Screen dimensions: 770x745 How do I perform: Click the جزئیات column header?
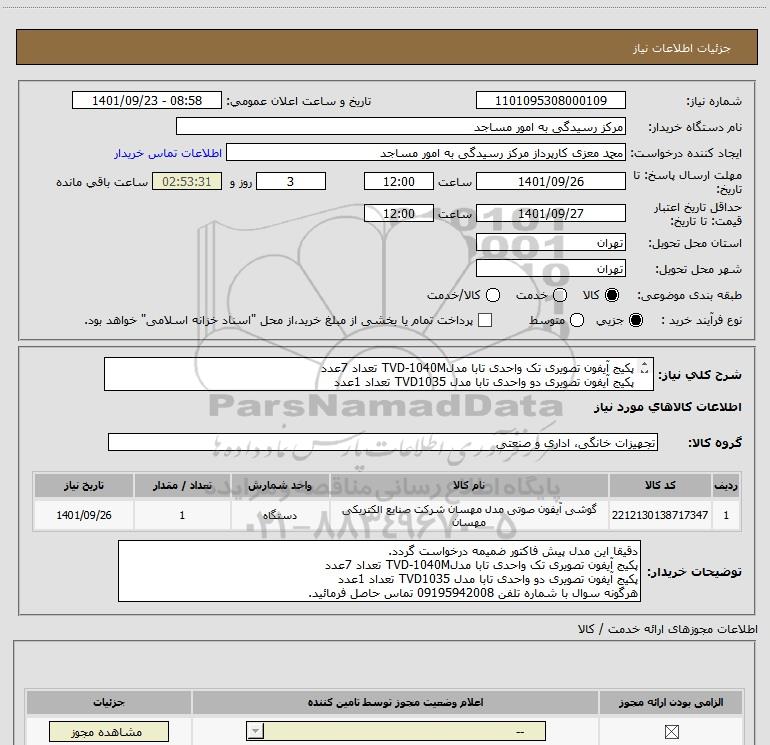[x=109, y=703]
